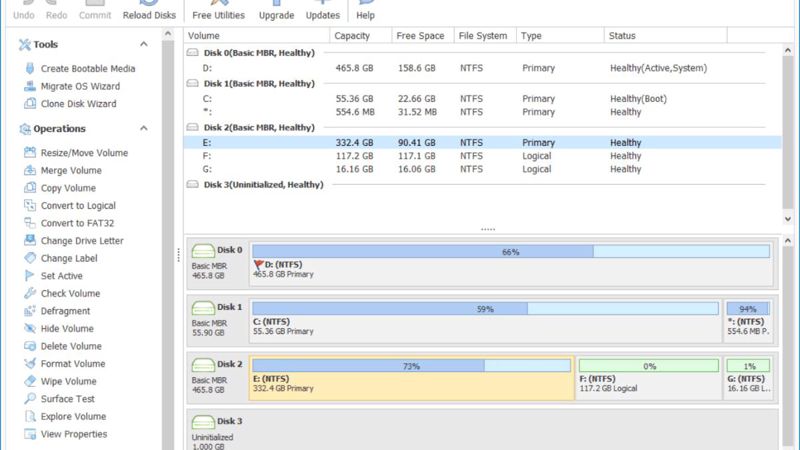The height and width of the screenshot is (450, 800).
Task: Click Redo in the toolbar
Action: pos(57,10)
